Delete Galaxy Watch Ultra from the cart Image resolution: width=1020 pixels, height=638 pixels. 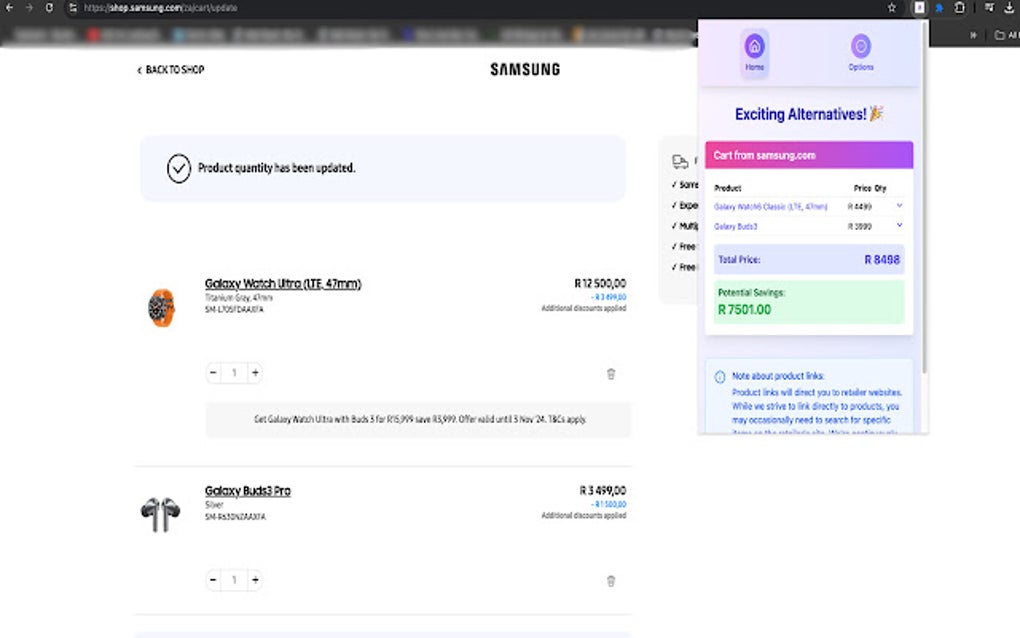coord(611,374)
